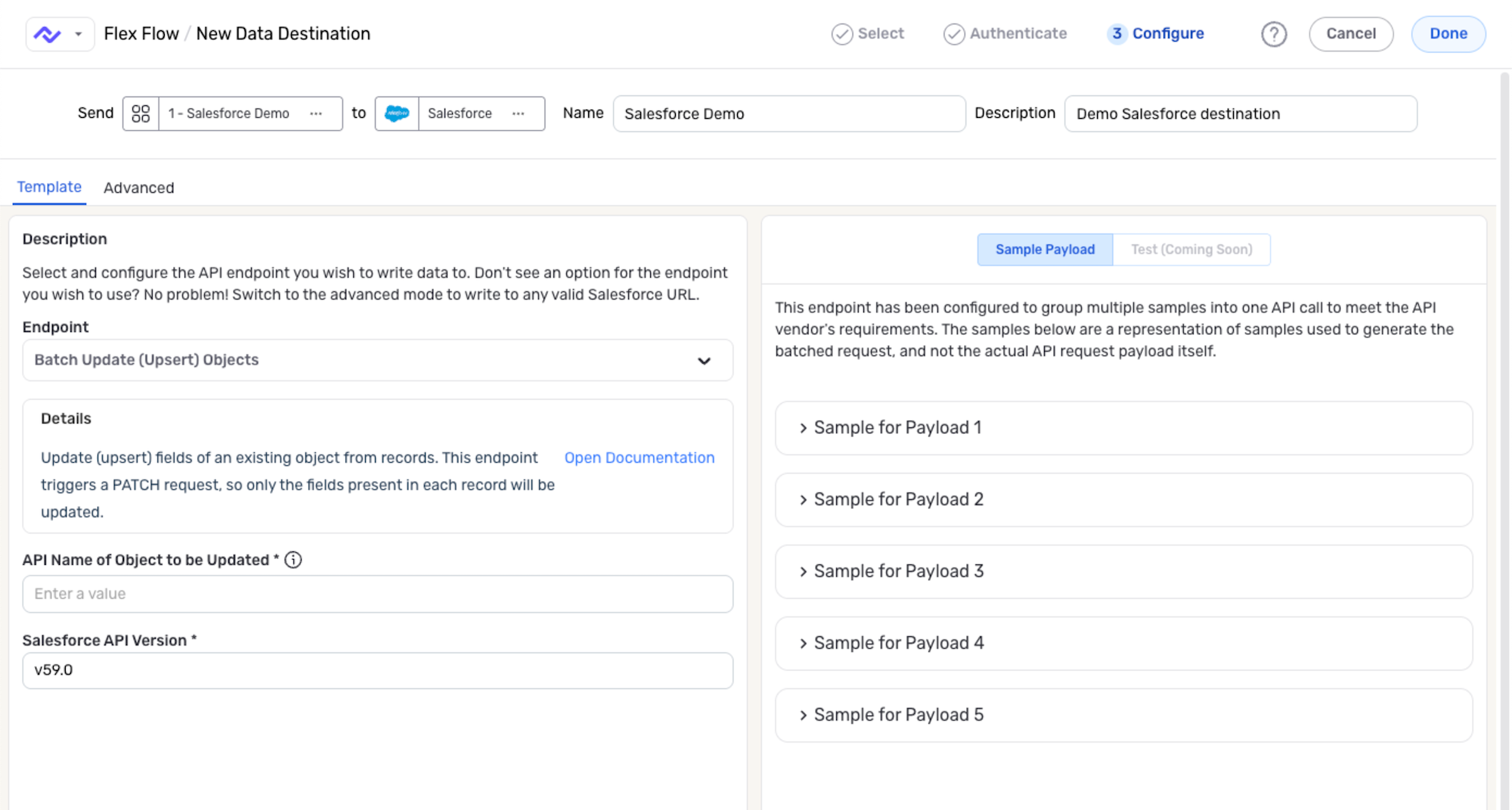Focus the API Name of Object input

[377, 594]
